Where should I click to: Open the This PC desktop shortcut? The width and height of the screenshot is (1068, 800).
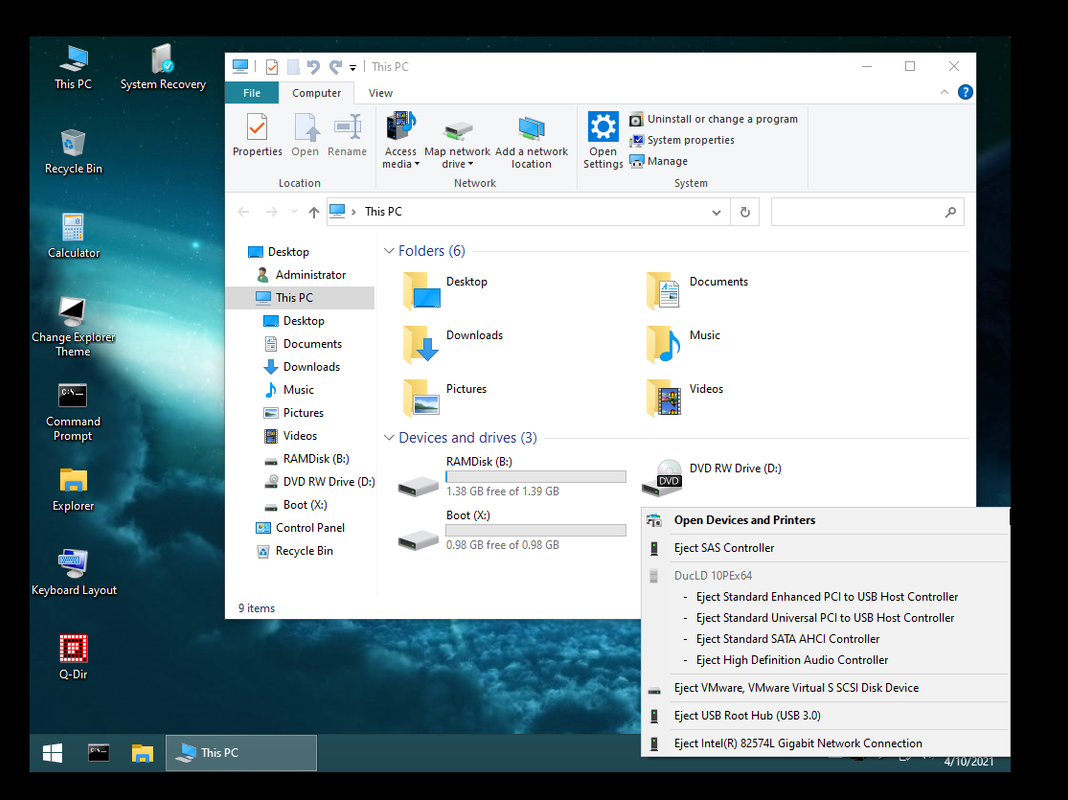tap(73, 67)
